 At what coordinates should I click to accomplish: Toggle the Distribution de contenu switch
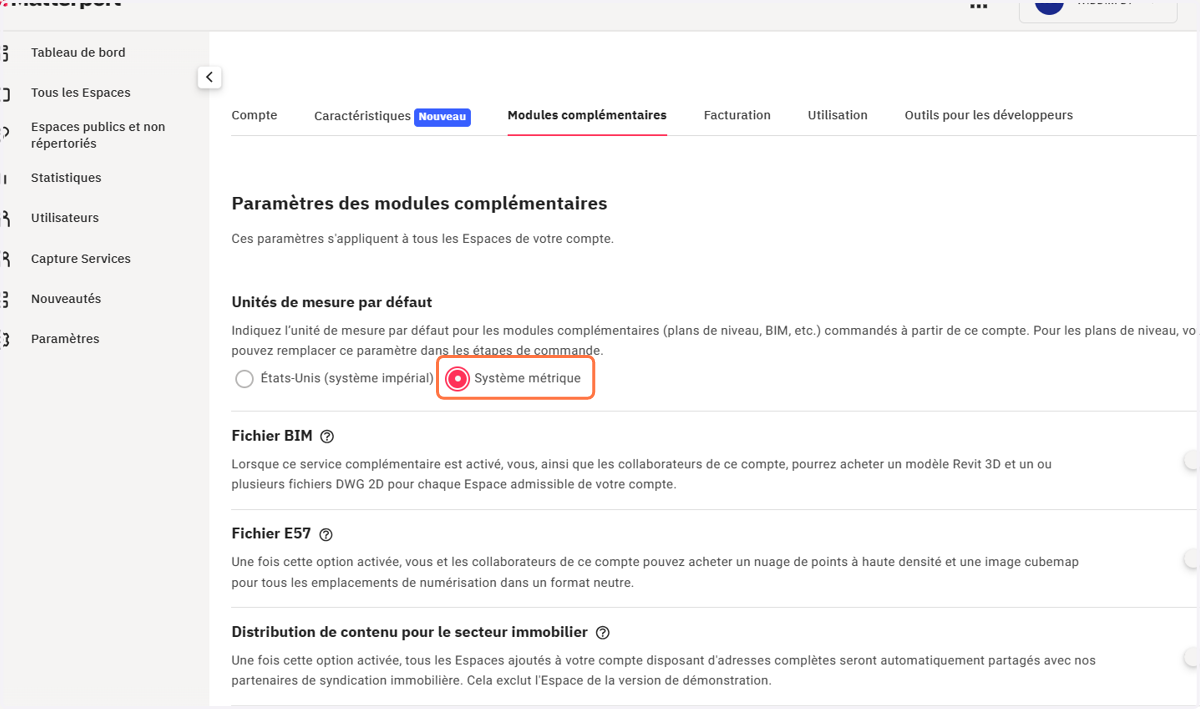1191,657
